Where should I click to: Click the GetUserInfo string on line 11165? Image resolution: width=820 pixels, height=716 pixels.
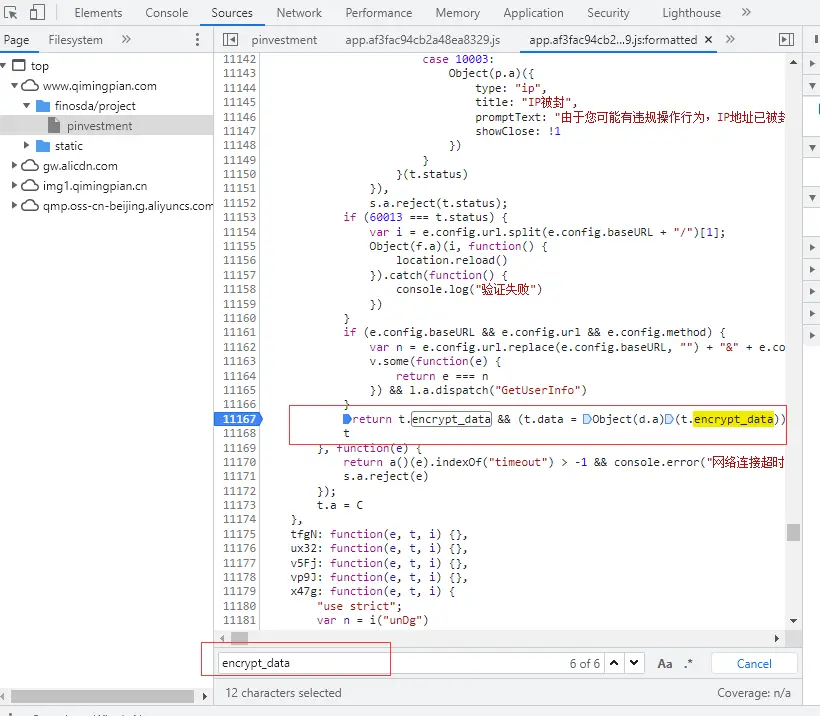tap(538, 390)
